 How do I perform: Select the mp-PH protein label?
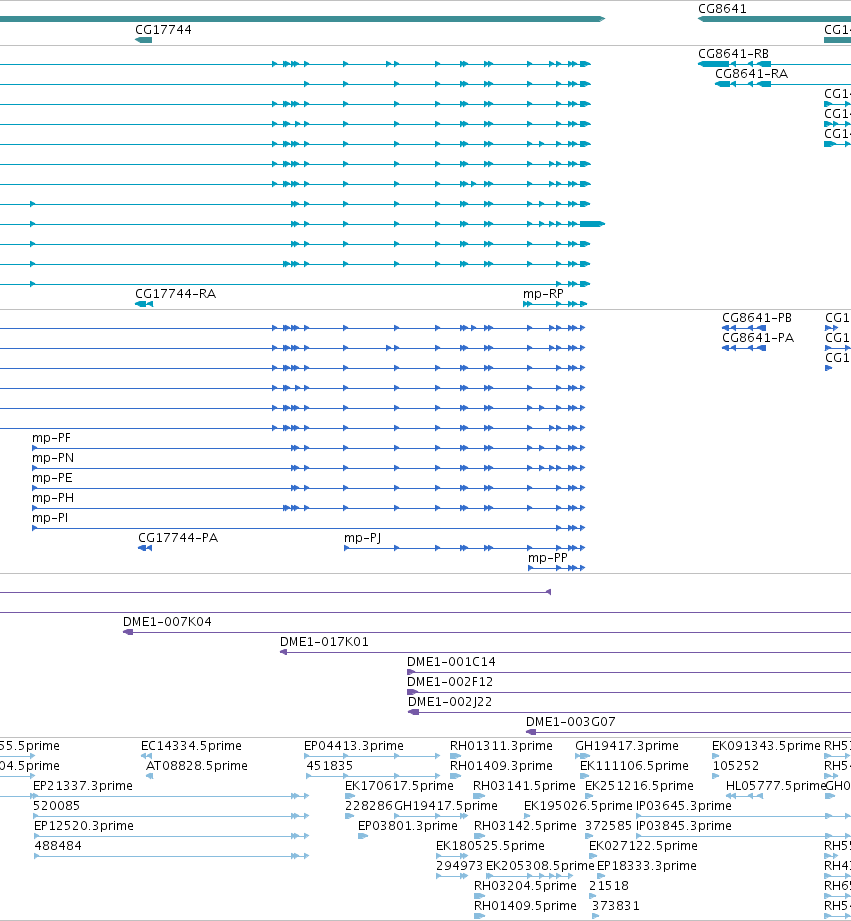pos(53,498)
